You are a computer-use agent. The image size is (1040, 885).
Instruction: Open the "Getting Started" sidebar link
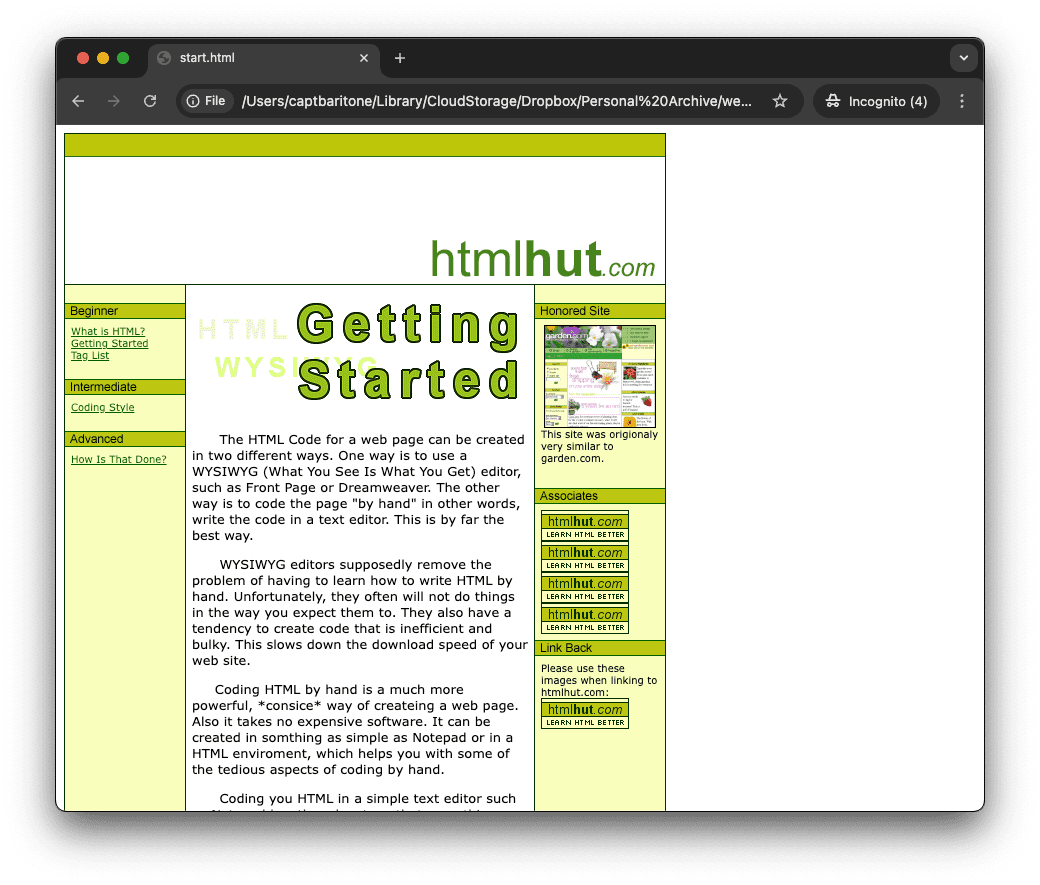click(109, 343)
